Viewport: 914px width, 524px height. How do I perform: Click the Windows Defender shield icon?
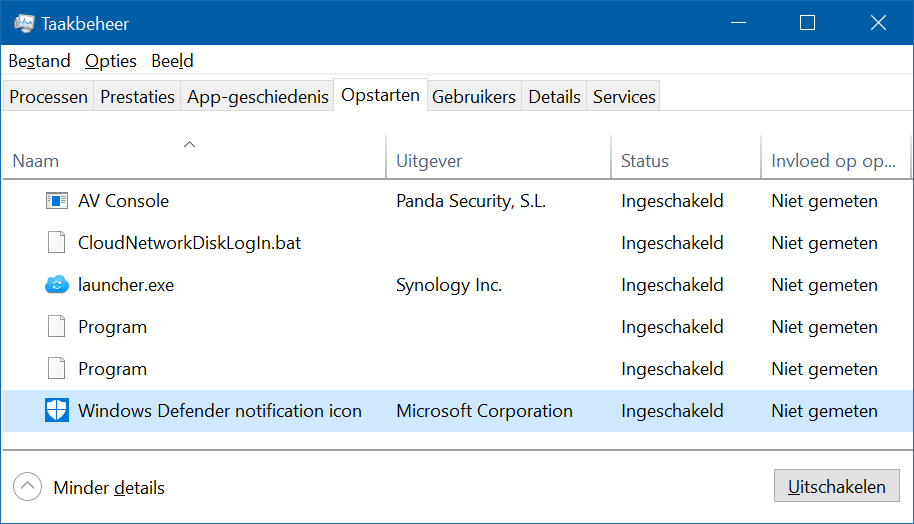(x=57, y=410)
